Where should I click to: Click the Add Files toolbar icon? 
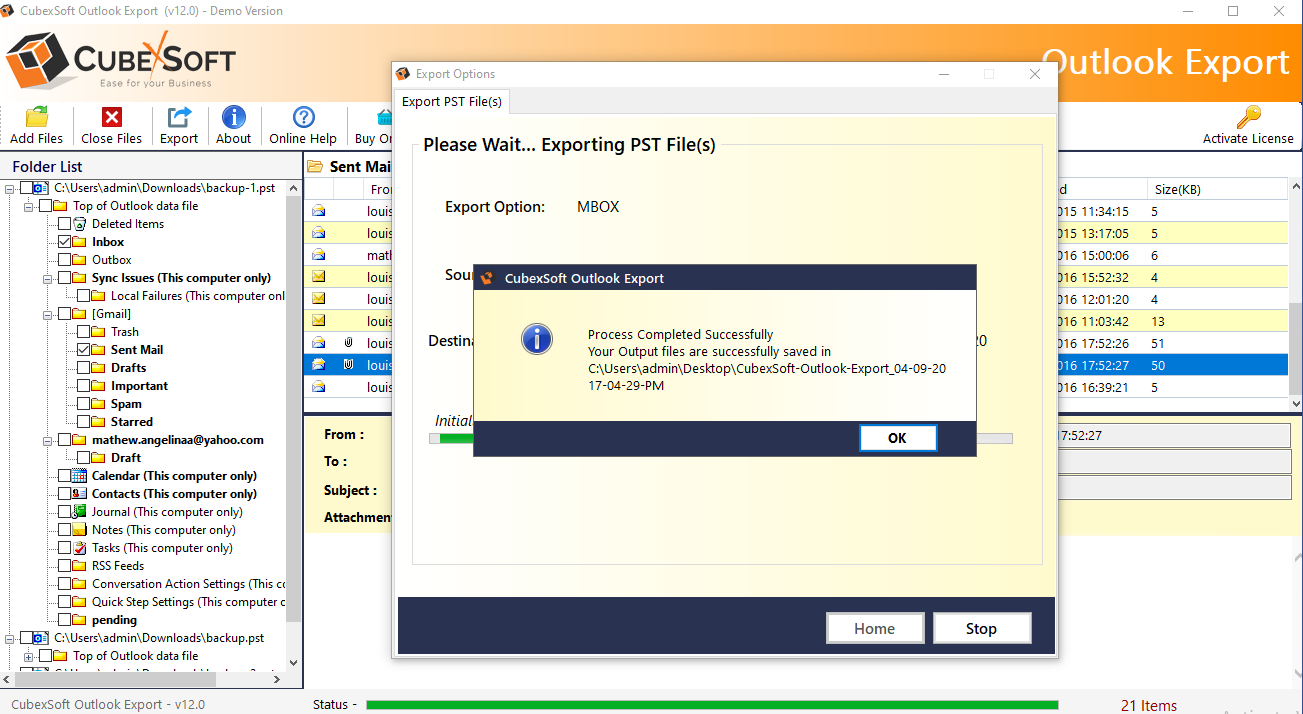point(36,117)
